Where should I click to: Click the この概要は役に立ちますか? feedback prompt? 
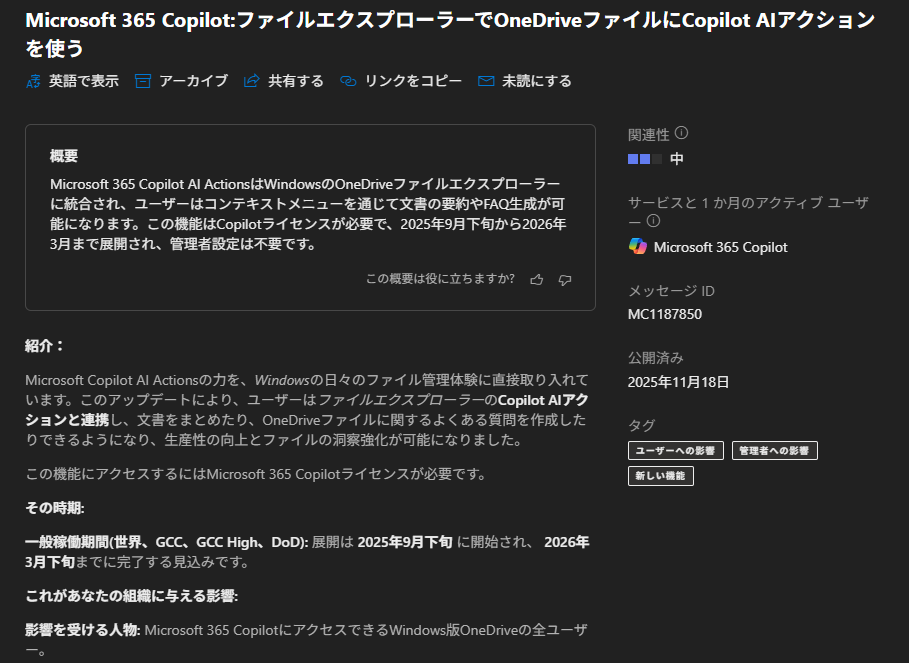(x=440, y=279)
